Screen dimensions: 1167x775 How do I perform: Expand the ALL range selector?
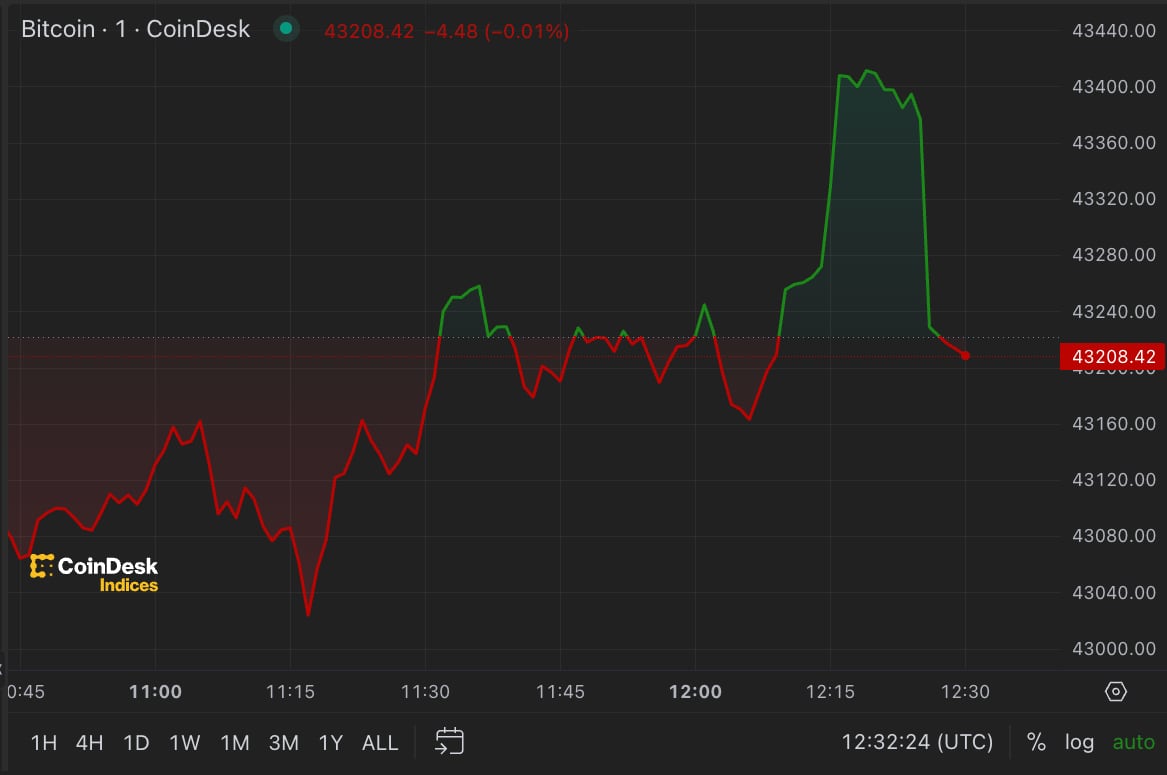click(x=380, y=742)
